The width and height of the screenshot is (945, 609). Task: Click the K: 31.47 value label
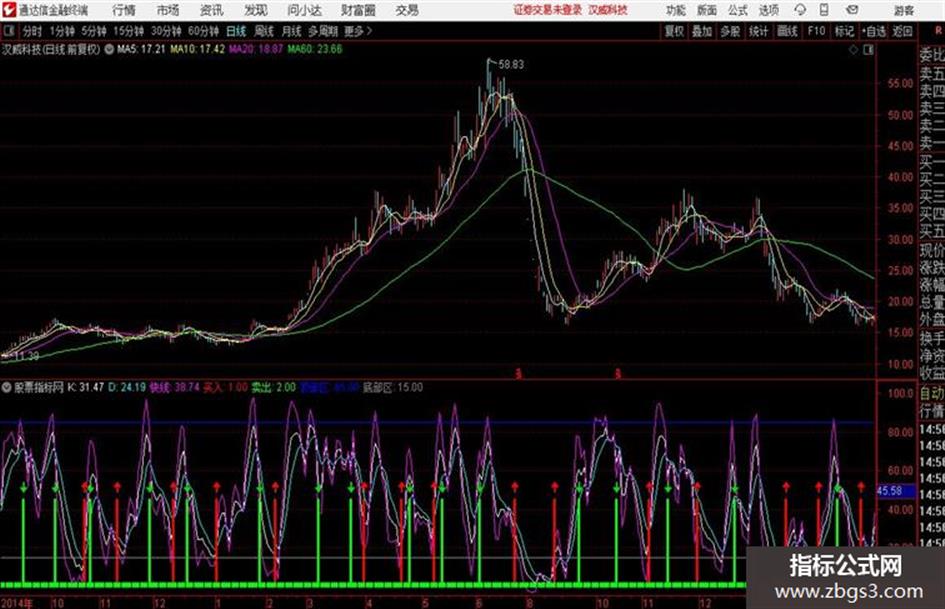pyautogui.click(x=86, y=387)
